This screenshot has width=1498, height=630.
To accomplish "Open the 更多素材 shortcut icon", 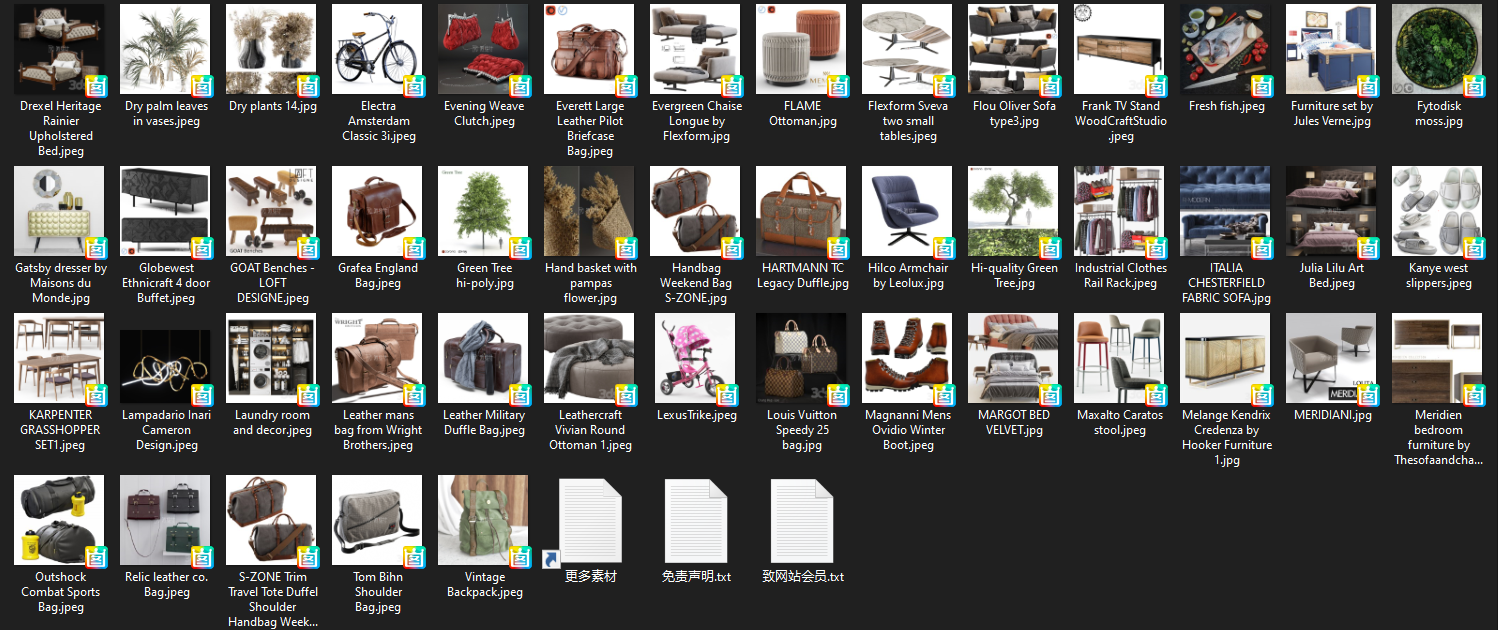I will [590, 520].
